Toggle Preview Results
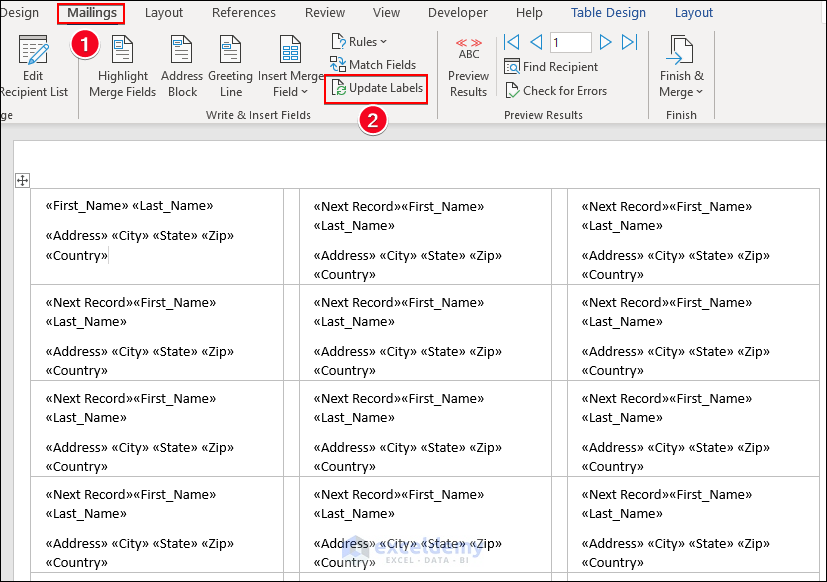 tap(468, 48)
